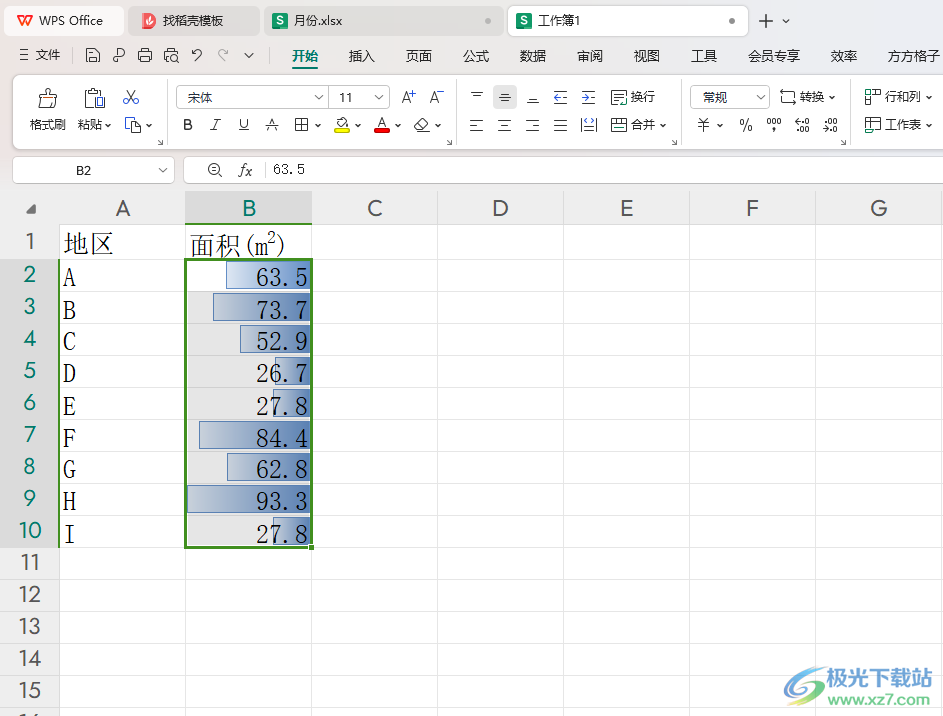Click the Cut scissors icon
The image size is (943, 716).
click(131, 97)
